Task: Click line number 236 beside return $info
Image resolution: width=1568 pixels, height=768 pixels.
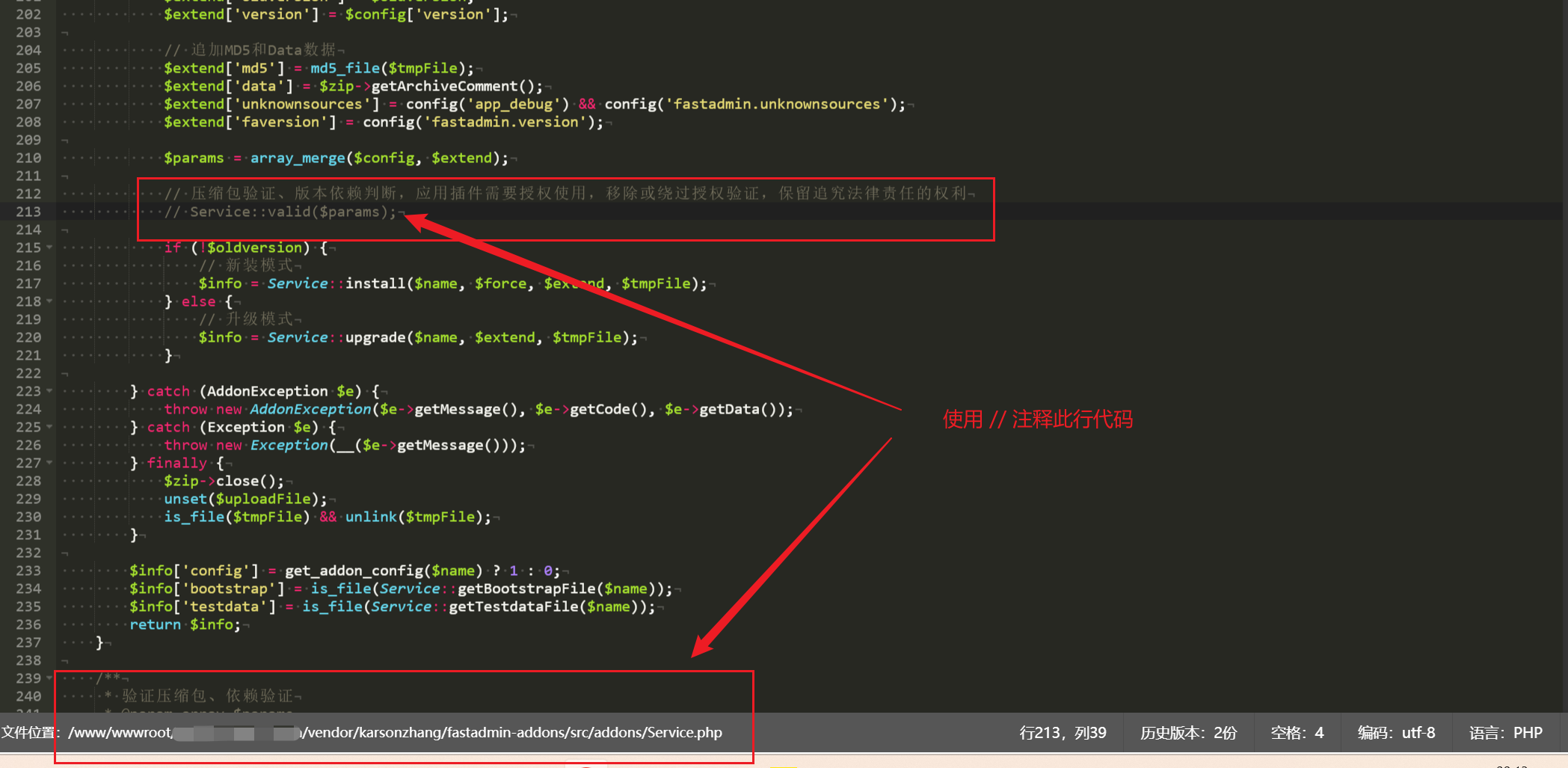Action: tap(28, 624)
